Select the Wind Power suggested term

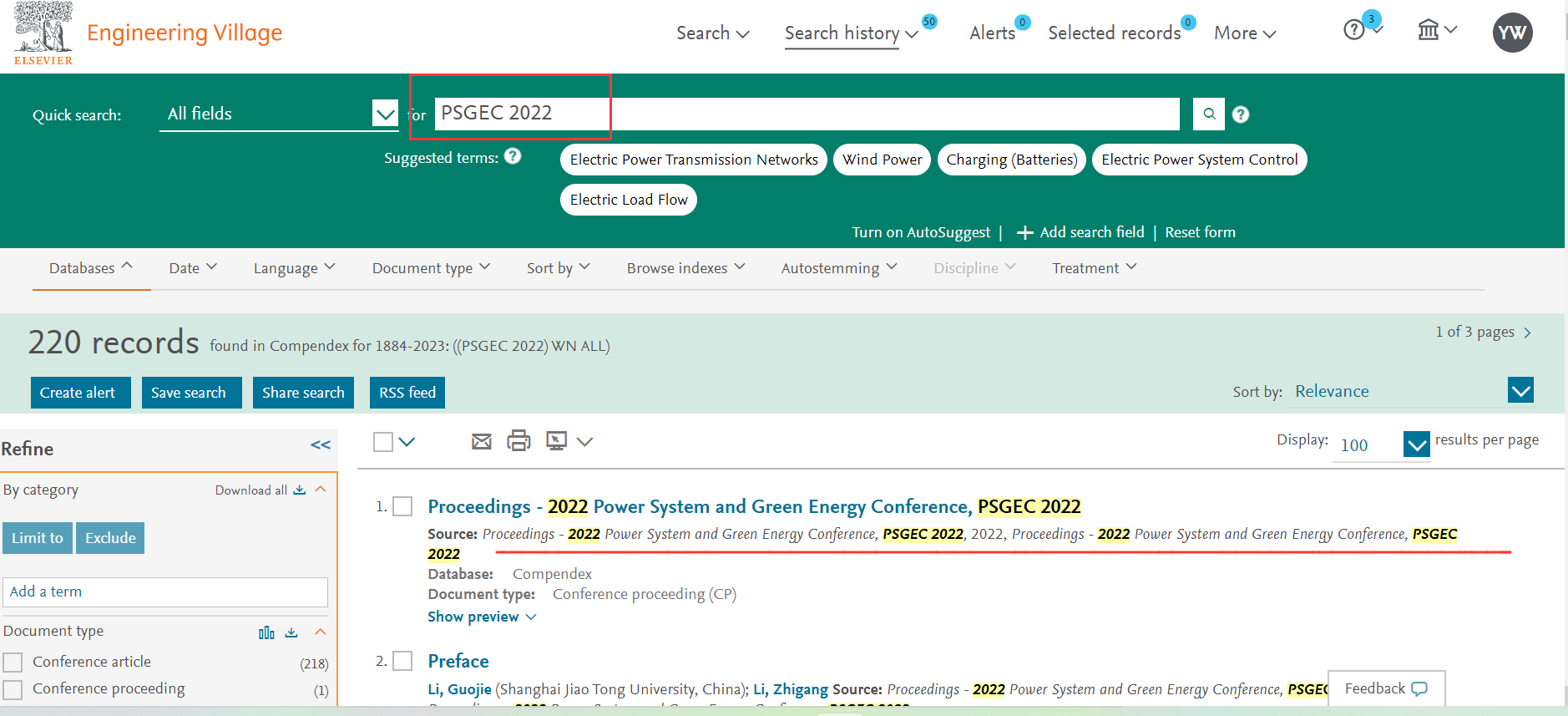(882, 160)
